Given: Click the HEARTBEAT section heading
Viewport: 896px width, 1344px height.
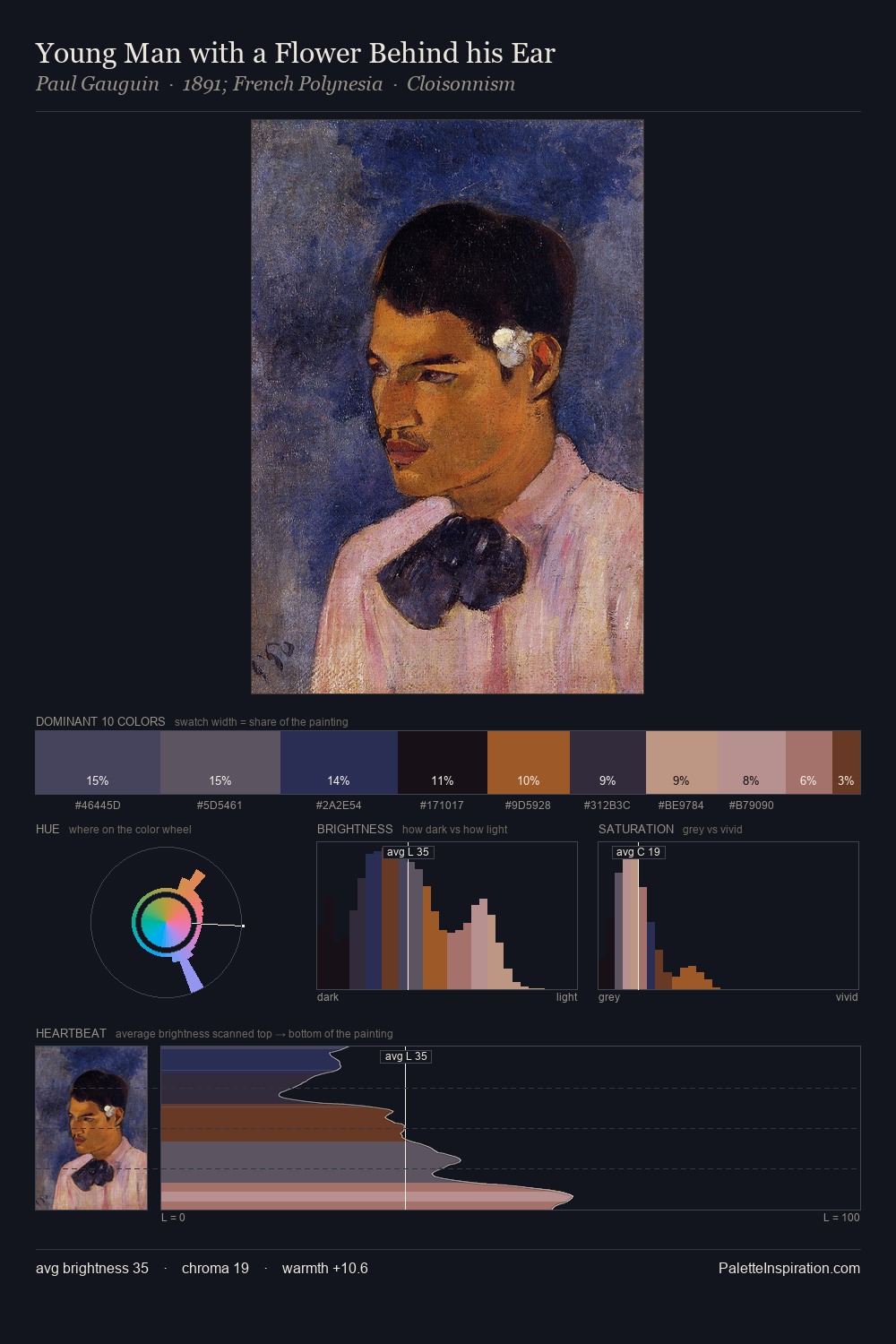Looking at the screenshot, I should (71, 1033).
